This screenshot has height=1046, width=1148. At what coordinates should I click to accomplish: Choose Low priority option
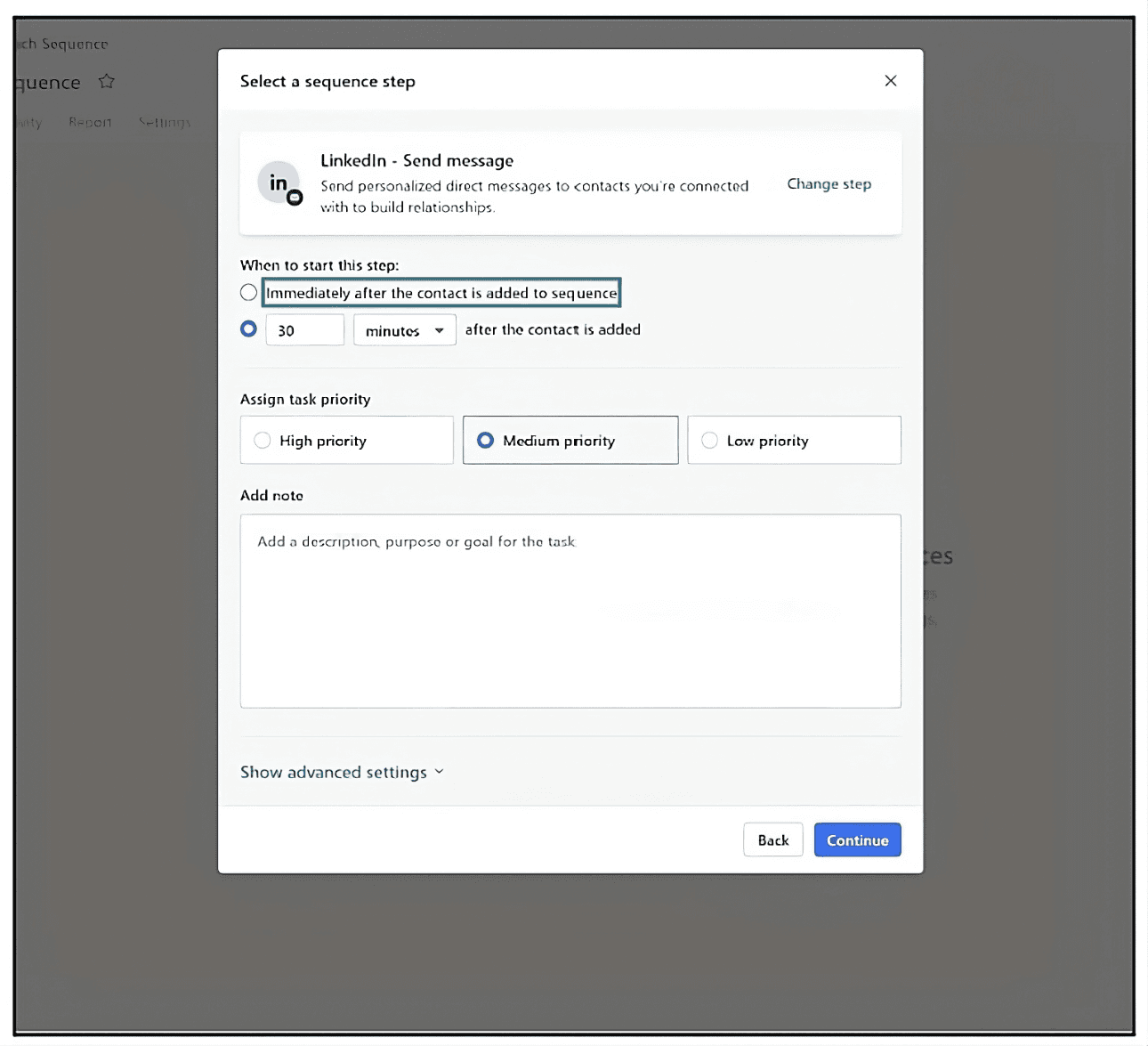pos(794,441)
